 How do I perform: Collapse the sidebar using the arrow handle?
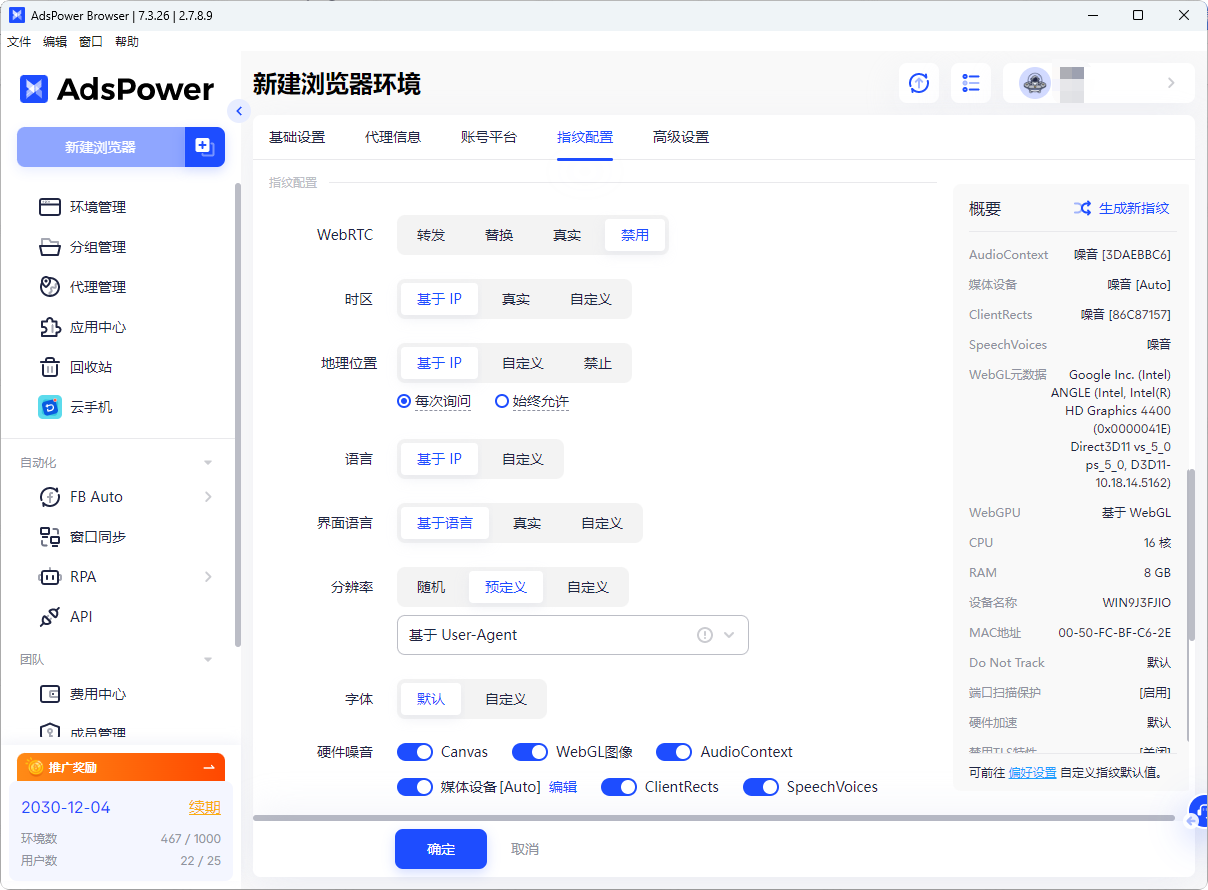238,111
